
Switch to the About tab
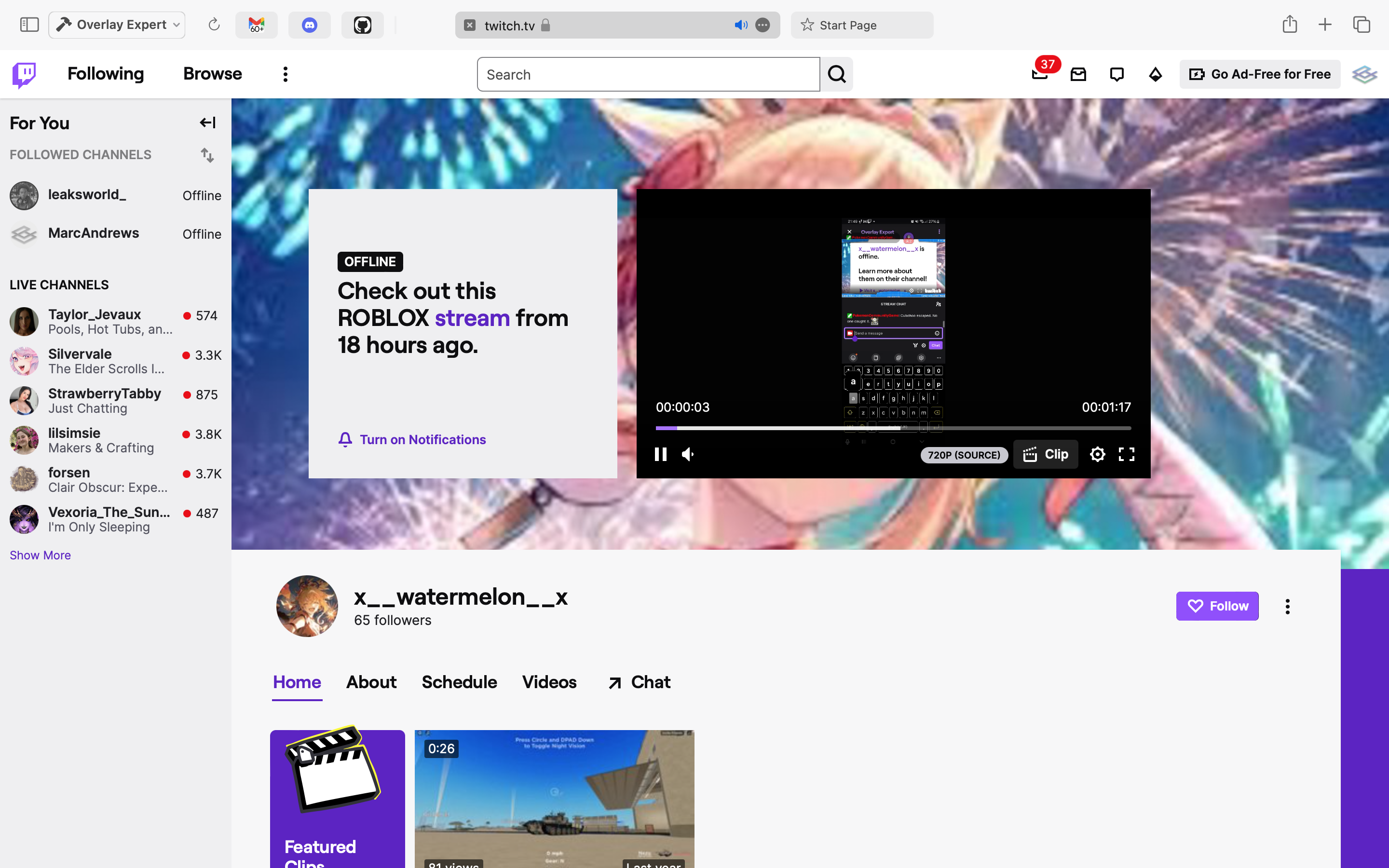[371, 682]
